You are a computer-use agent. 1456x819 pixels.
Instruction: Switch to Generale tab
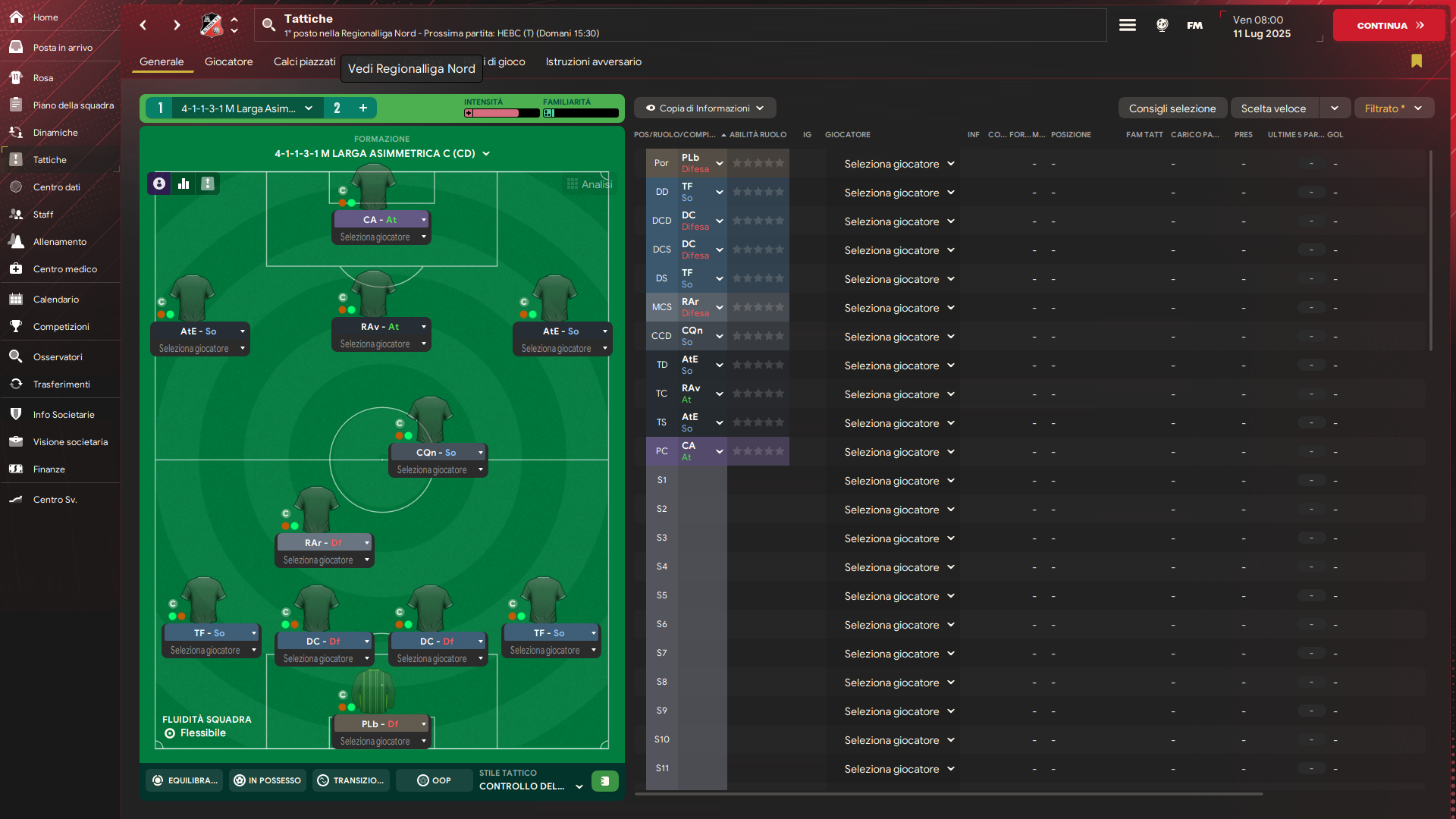(162, 61)
